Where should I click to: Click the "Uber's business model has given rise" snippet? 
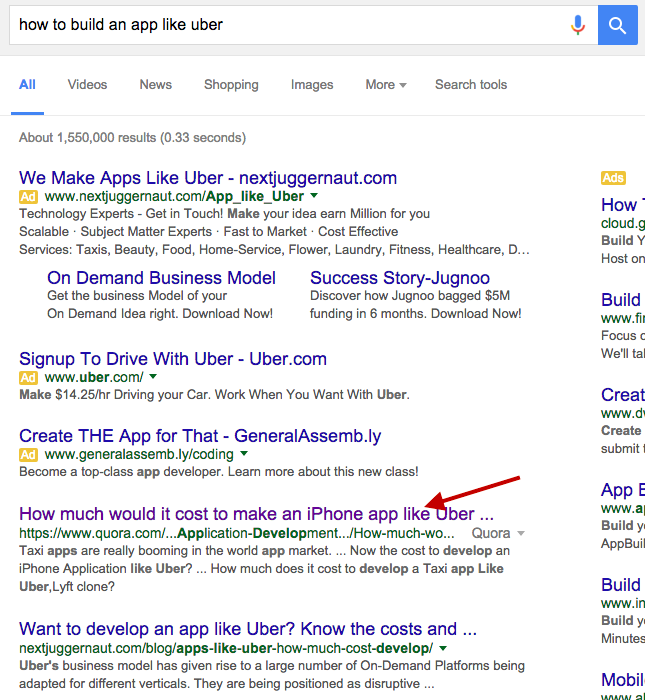point(272,675)
